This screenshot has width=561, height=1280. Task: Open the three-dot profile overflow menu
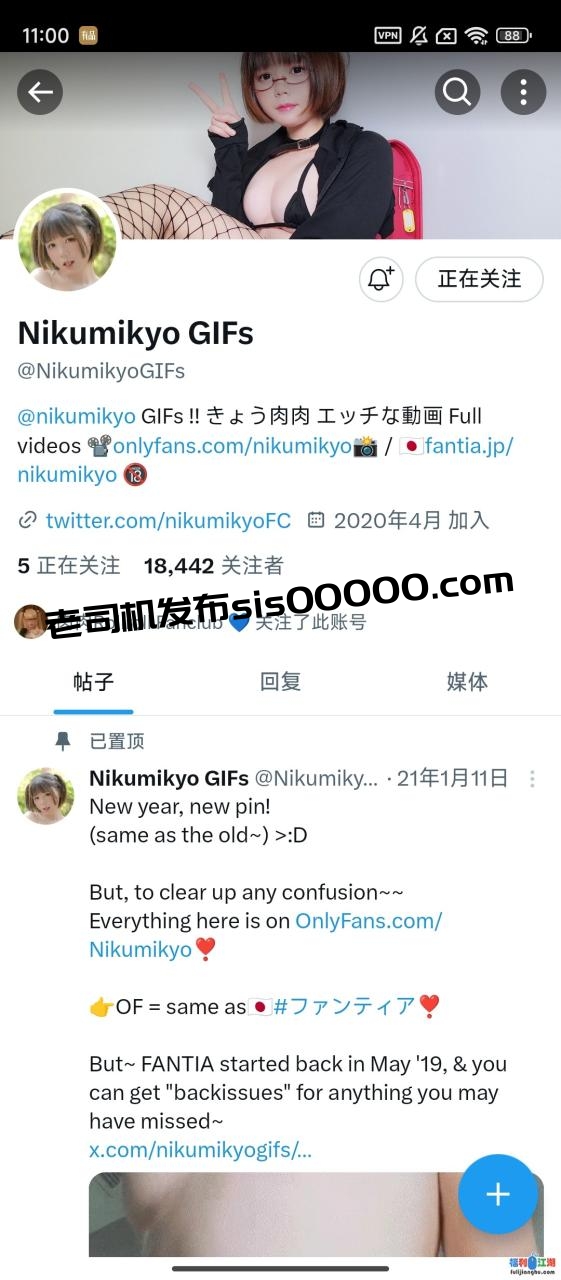(523, 93)
